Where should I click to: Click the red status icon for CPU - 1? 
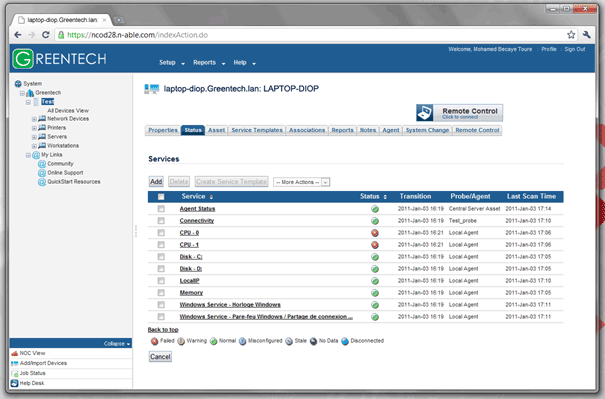(x=375, y=245)
